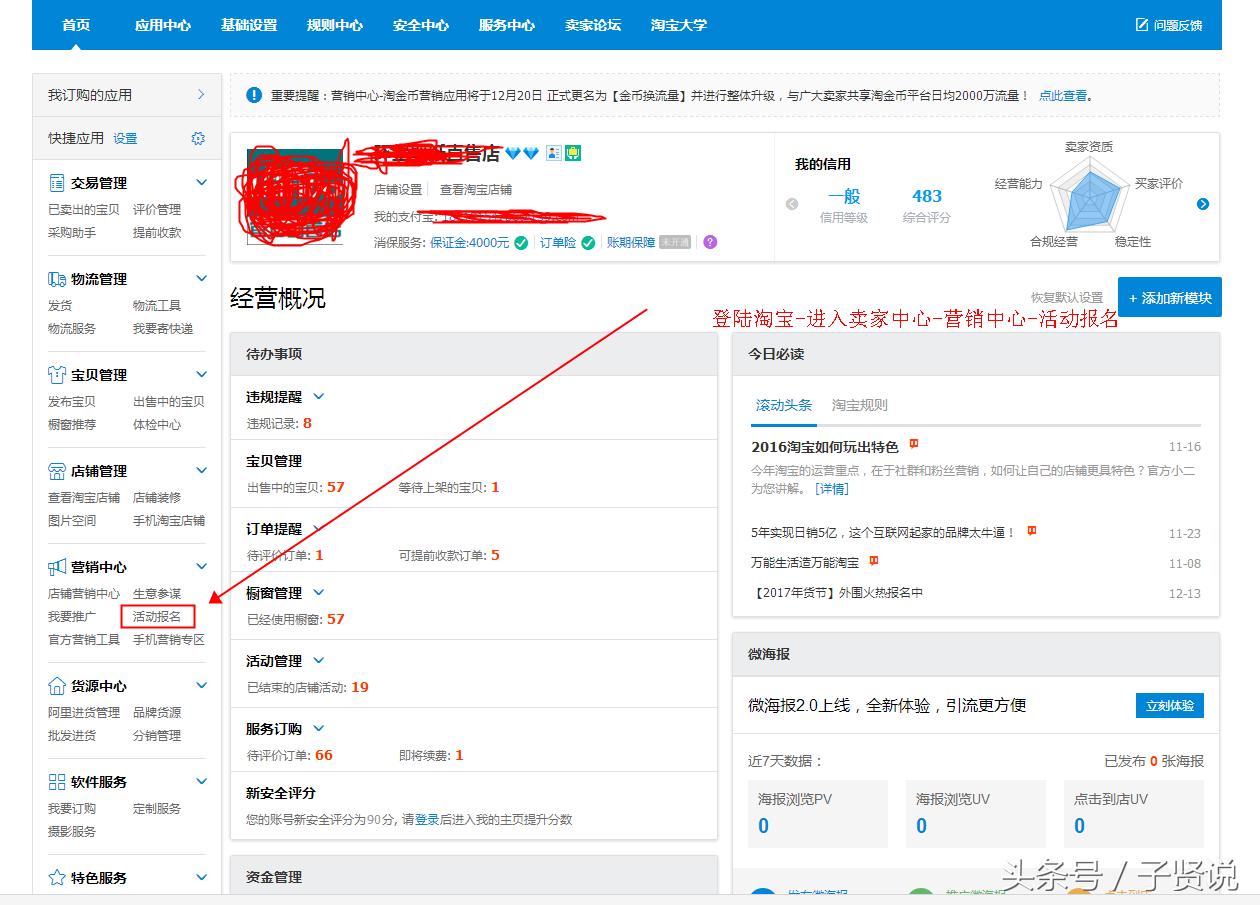This screenshot has height=905, width=1260.
Task: Open the 应用中心 menu item
Action: (163, 25)
